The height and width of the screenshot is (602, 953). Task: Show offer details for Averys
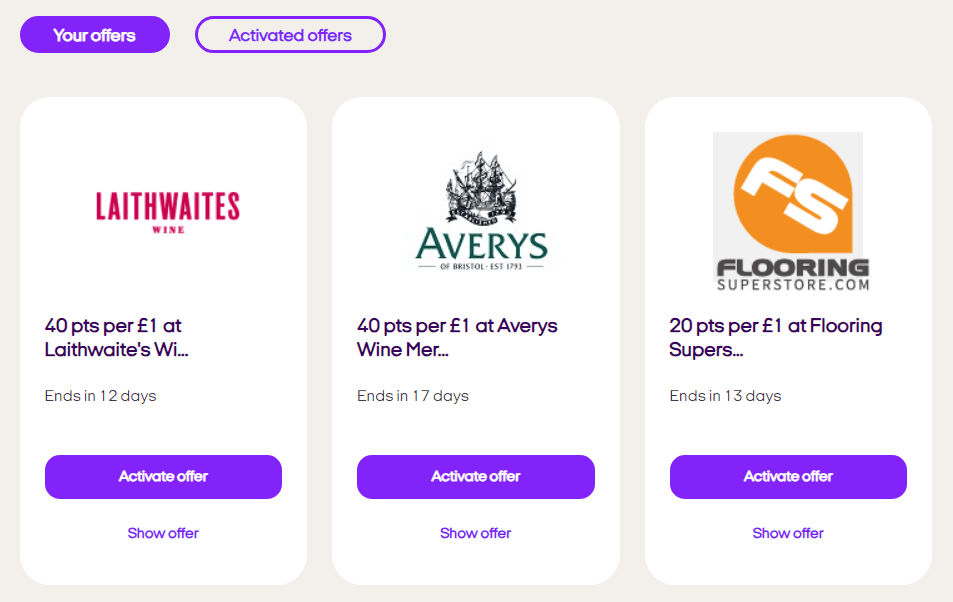pyautogui.click(x=475, y=533)
